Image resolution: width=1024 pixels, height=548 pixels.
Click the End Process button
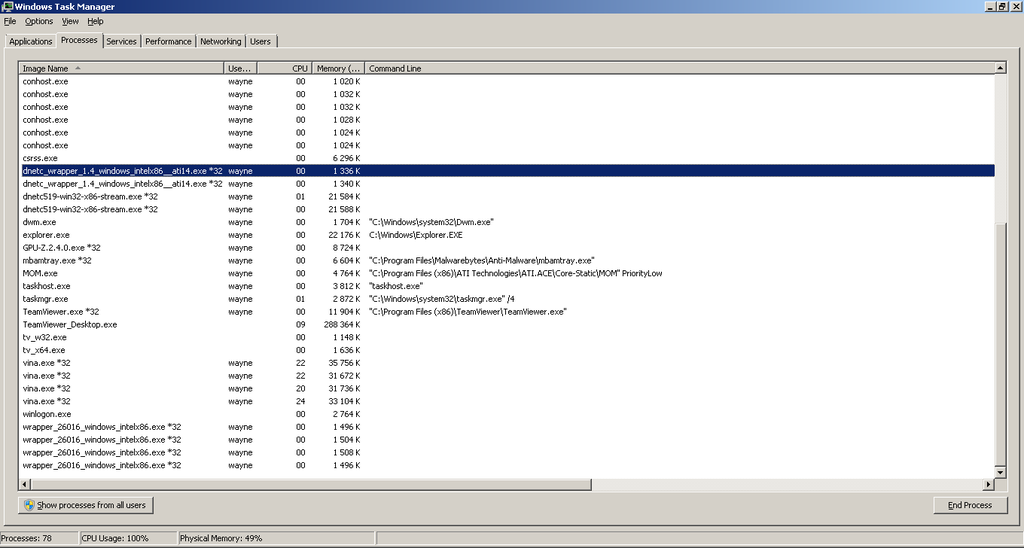tap(970, 505)
